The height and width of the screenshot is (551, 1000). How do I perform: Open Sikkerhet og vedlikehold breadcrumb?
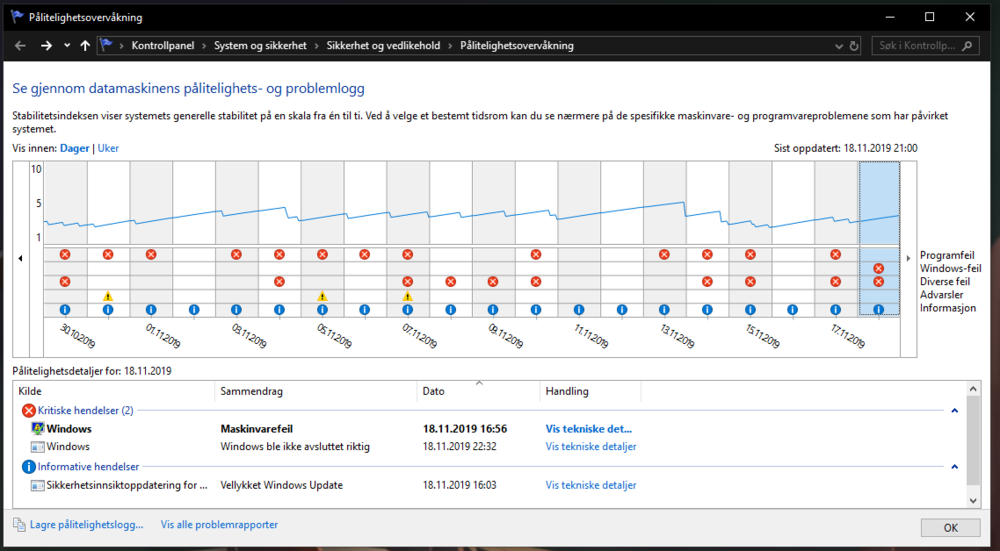pyautogui.click(x=383, y=46)
